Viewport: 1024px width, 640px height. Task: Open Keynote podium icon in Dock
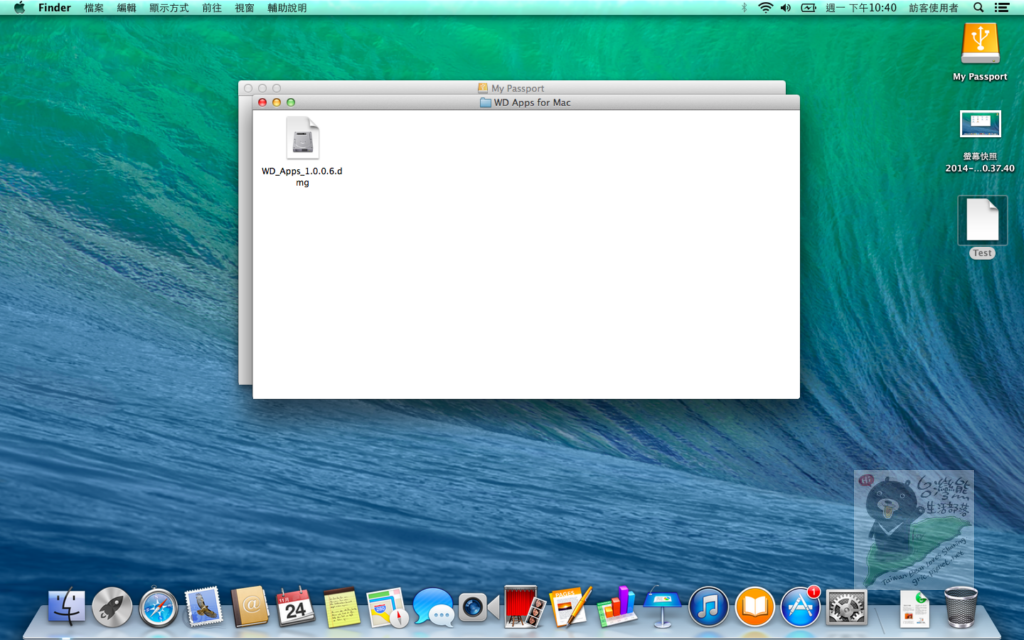[662, 607]
